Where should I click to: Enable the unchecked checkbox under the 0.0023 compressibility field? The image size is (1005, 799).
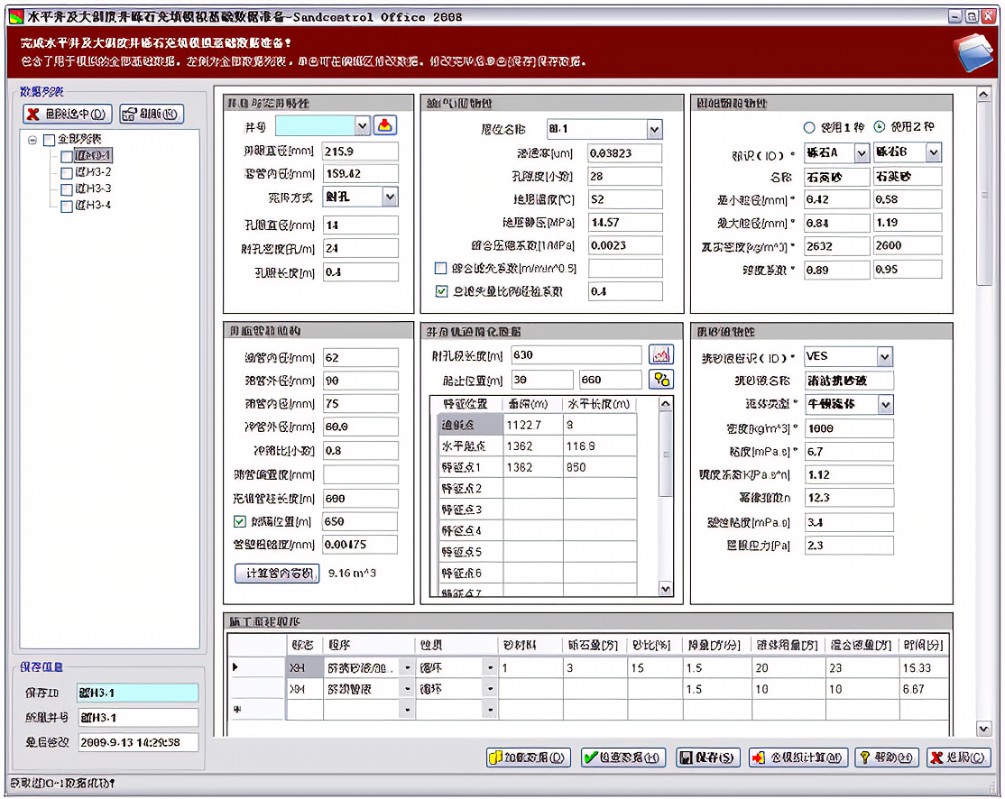pos(440,268)
